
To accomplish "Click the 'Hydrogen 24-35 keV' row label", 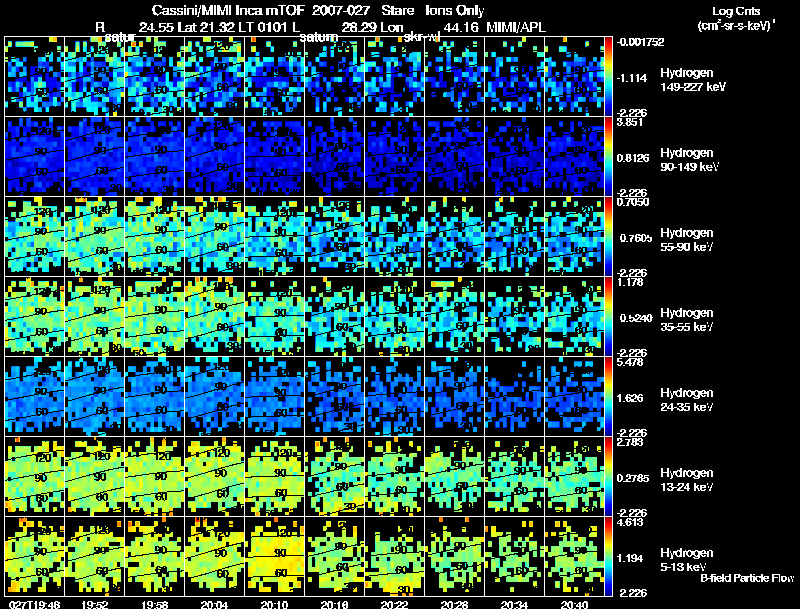I will (x=687, y=400).
